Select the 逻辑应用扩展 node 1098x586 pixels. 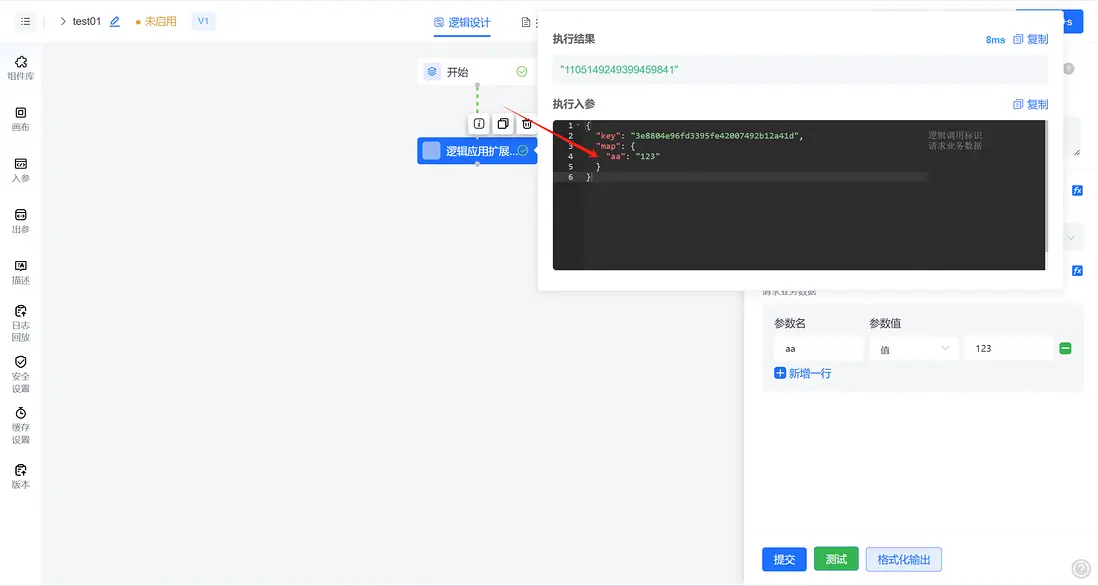[x=478, y=151]
